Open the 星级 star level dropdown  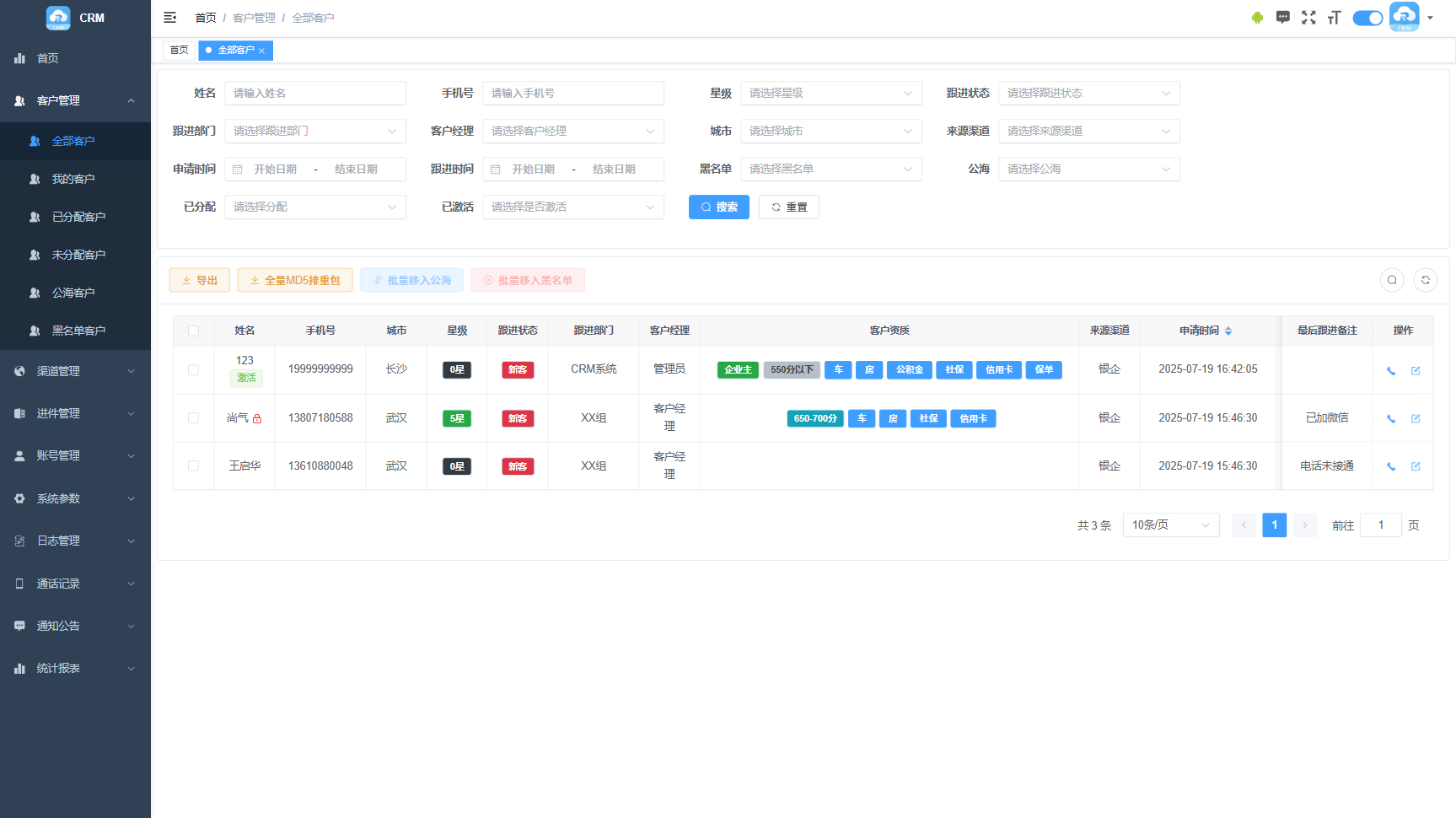click(830, 94)
